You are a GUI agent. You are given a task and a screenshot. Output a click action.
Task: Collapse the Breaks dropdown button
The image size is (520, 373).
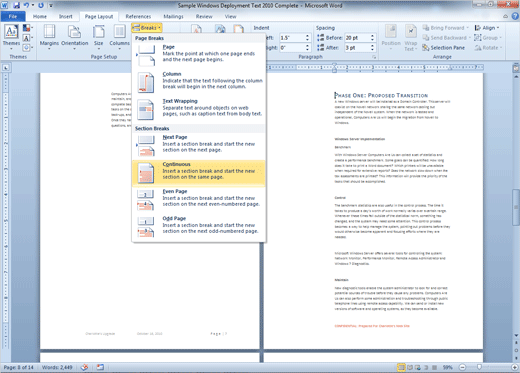147,28
